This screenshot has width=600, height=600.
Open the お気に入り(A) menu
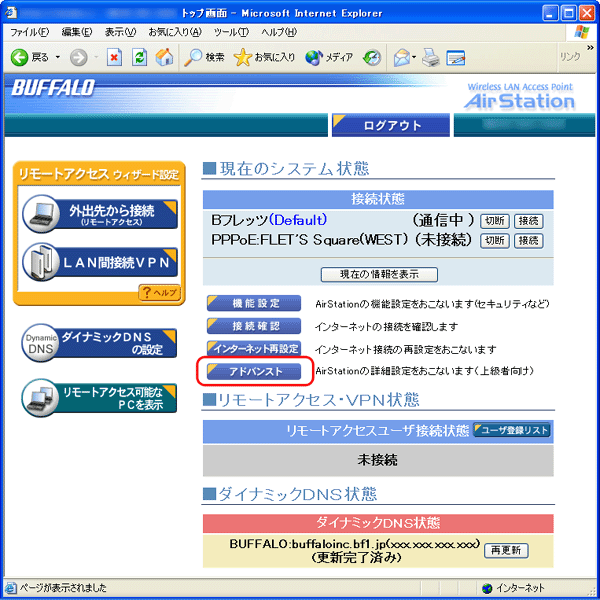(x=175, y=32)
